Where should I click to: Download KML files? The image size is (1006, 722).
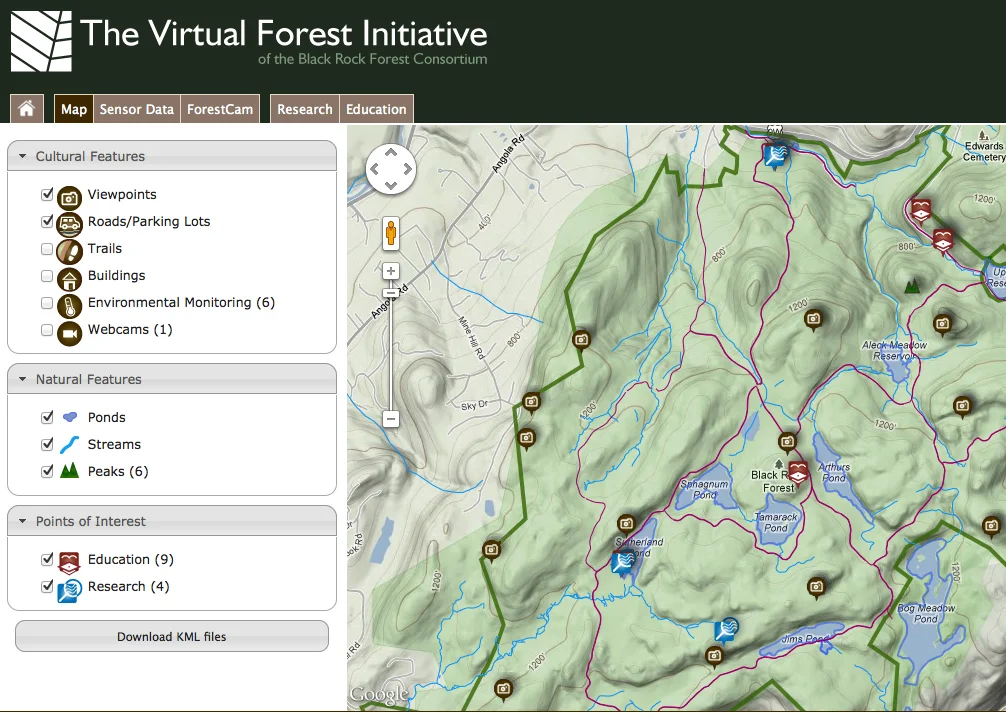(x=172, y=636)
